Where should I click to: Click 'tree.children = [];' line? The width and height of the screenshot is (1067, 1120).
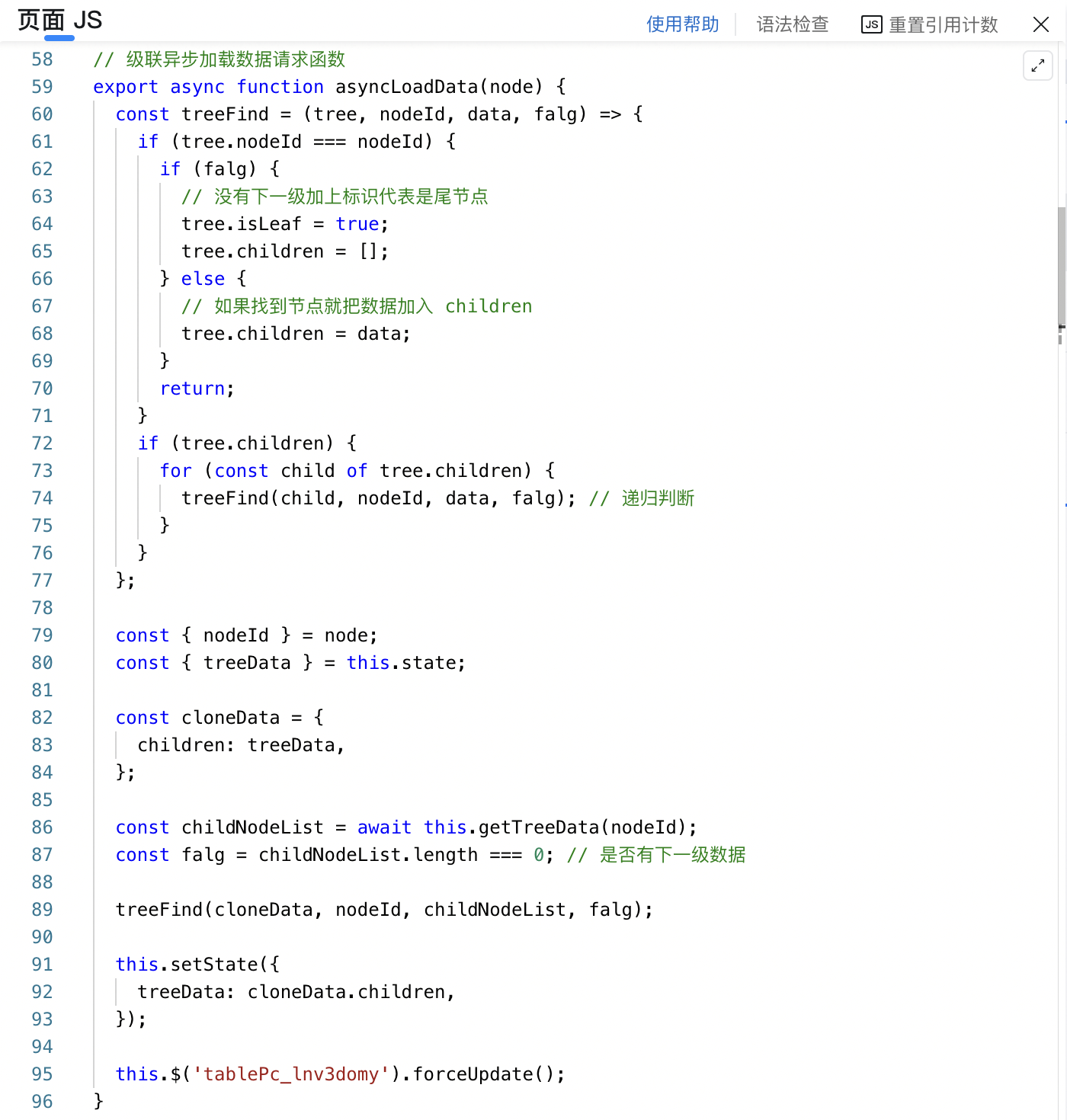tap(285, 251)
